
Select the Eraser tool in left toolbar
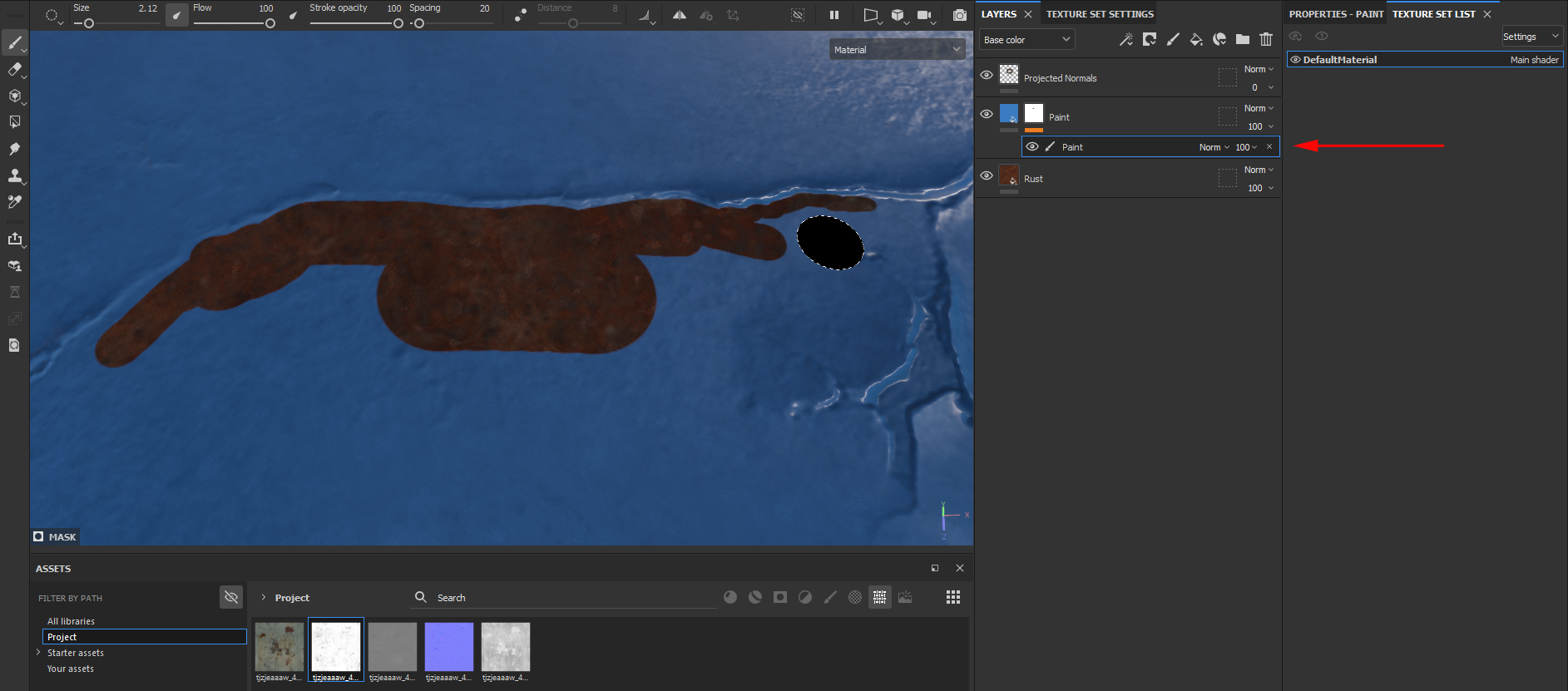pyautogui.click(x=14, y=69)
